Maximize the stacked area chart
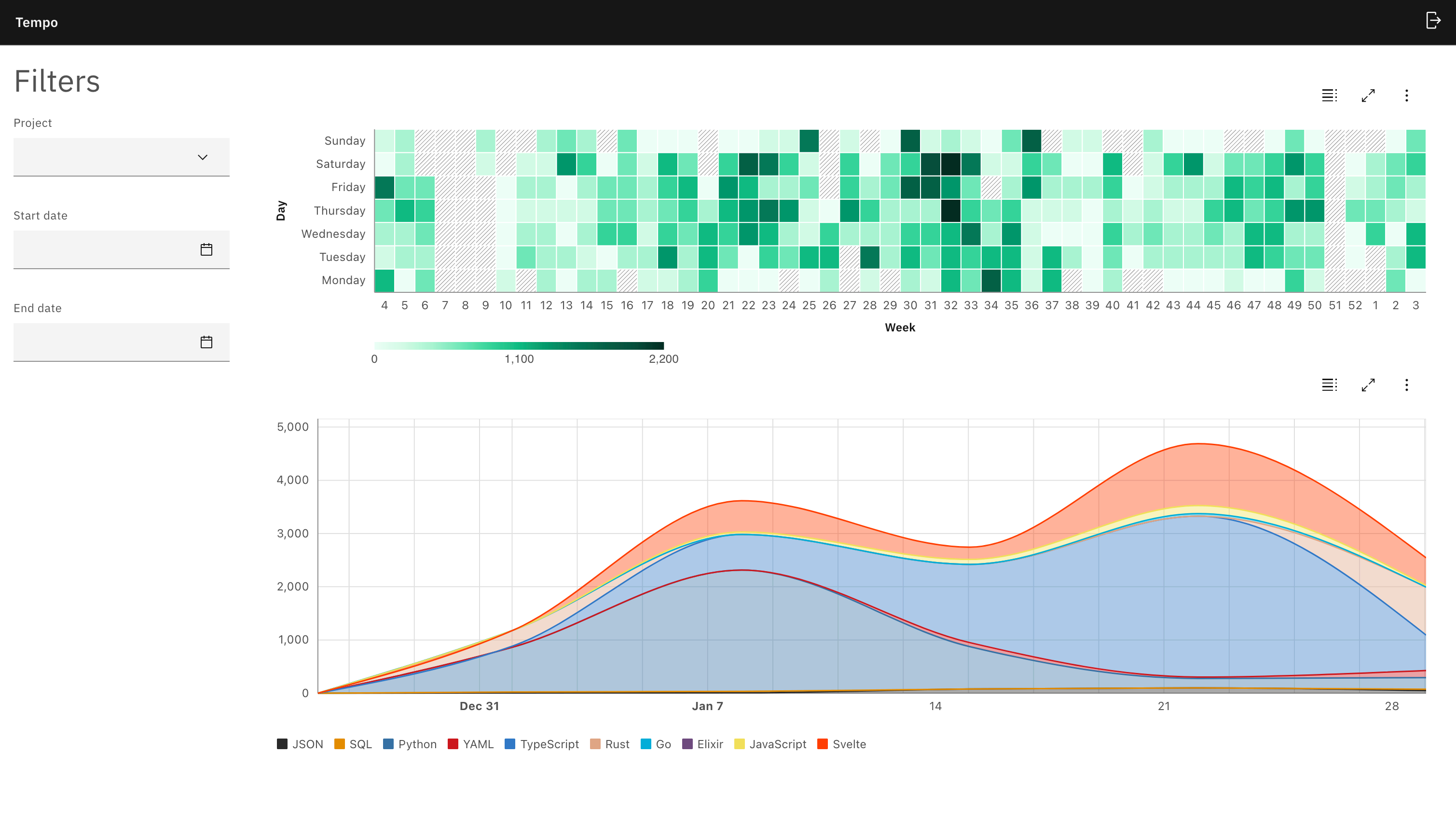 1368,385
